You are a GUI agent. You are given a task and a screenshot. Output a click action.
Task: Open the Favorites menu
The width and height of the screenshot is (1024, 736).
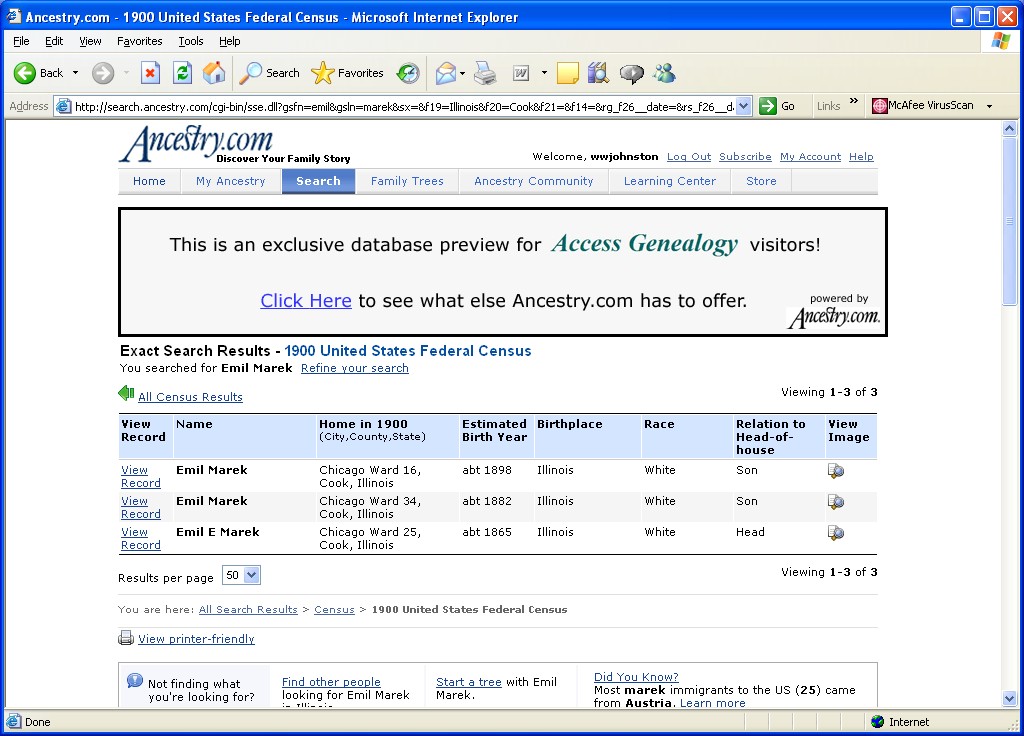click(x=140, y=41)
